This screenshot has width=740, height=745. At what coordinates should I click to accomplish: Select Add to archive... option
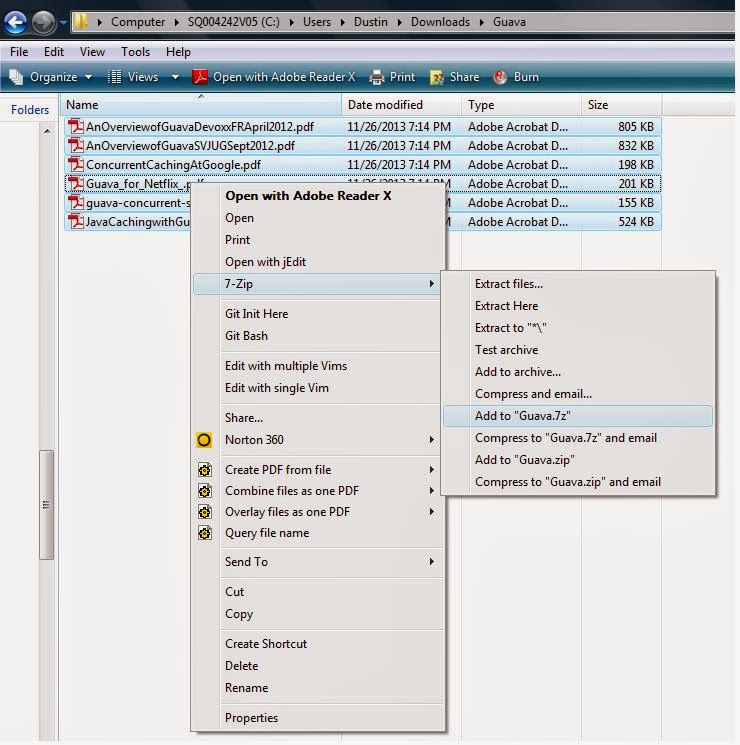518,372
